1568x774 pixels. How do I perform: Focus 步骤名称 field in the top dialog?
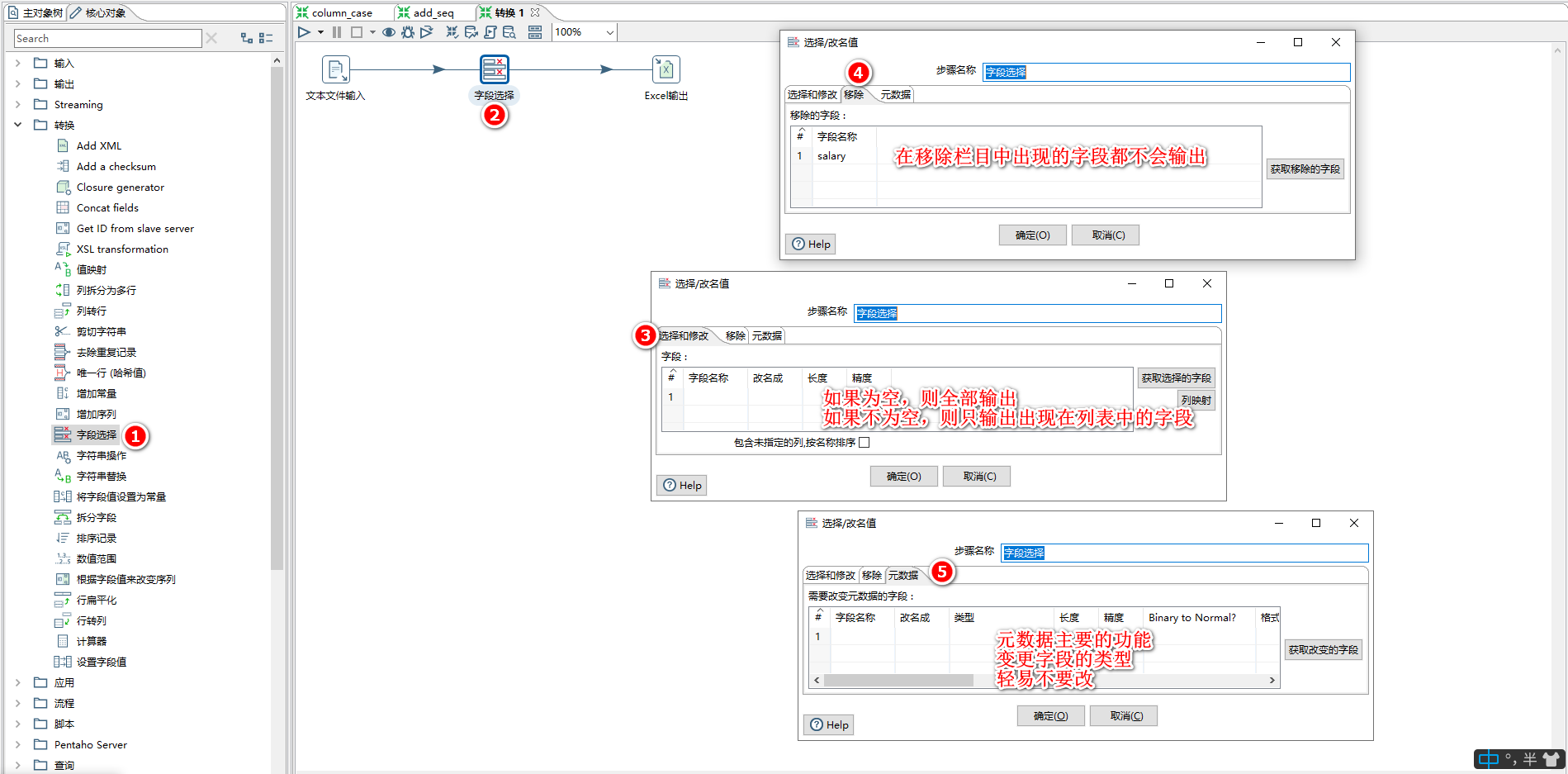(1167, 72)
